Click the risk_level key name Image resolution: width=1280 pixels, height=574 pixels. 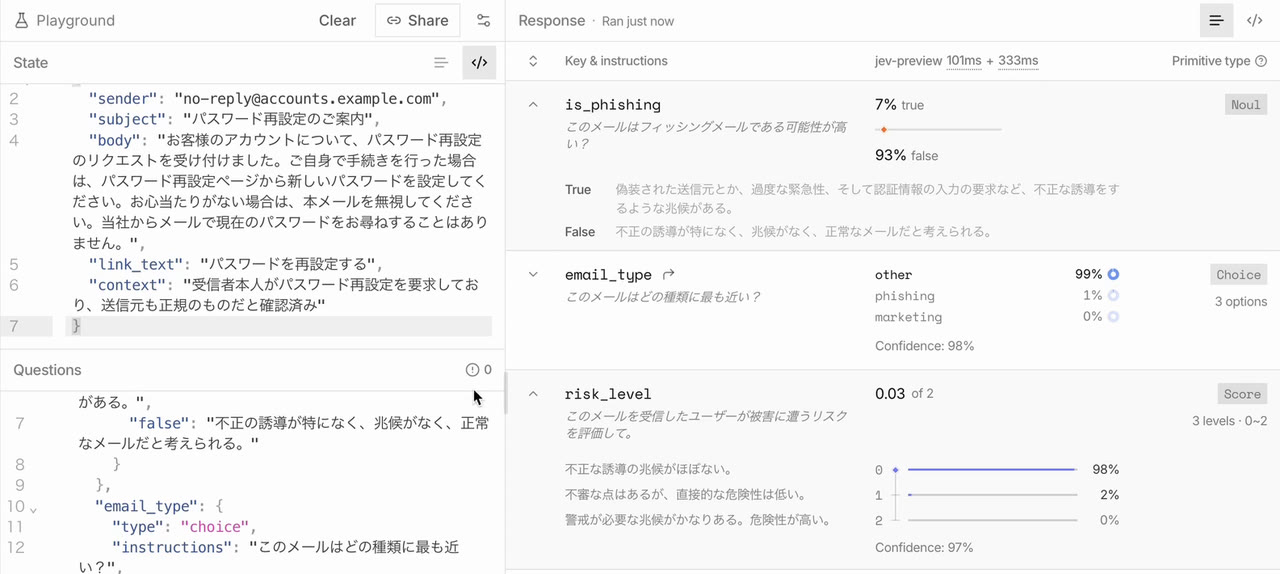pyautogui.click(x=608, y=394)
